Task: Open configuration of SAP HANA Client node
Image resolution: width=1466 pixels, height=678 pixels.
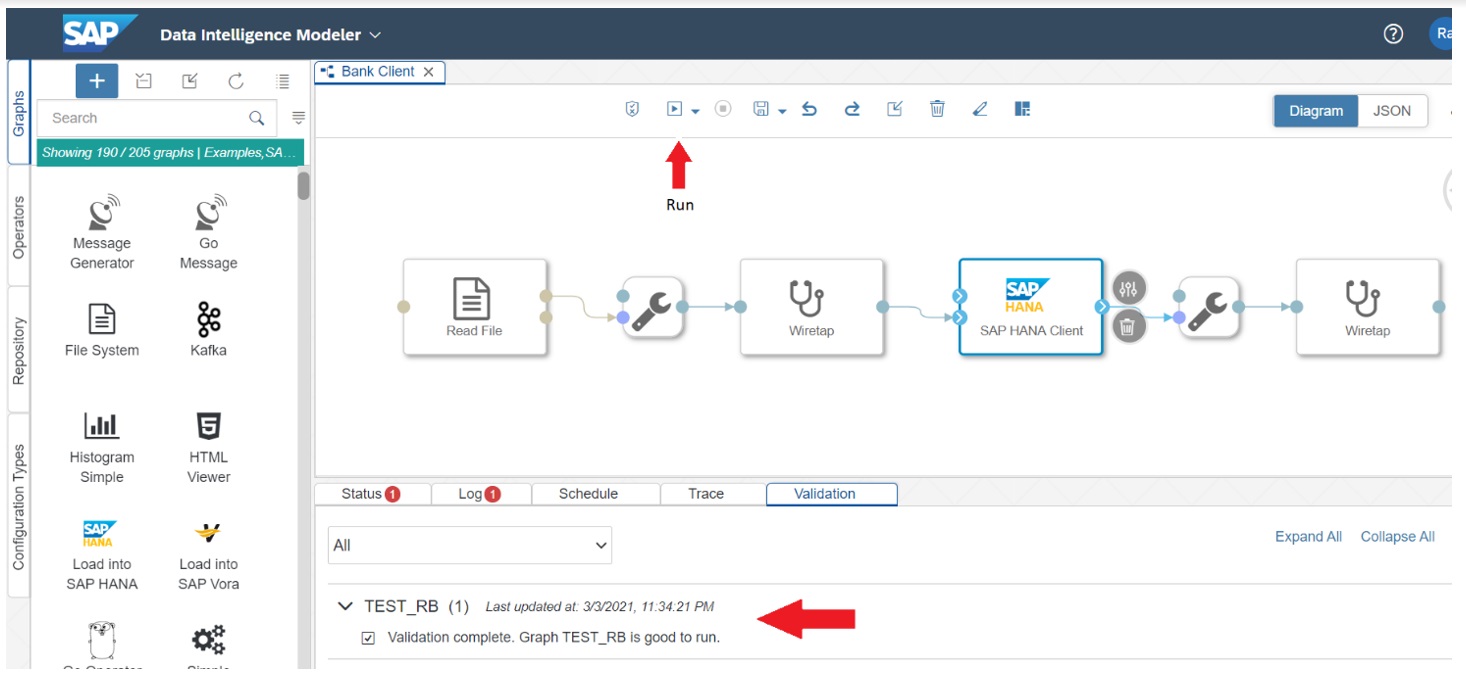Action: pyautogui.click(x=1128, y=288)
